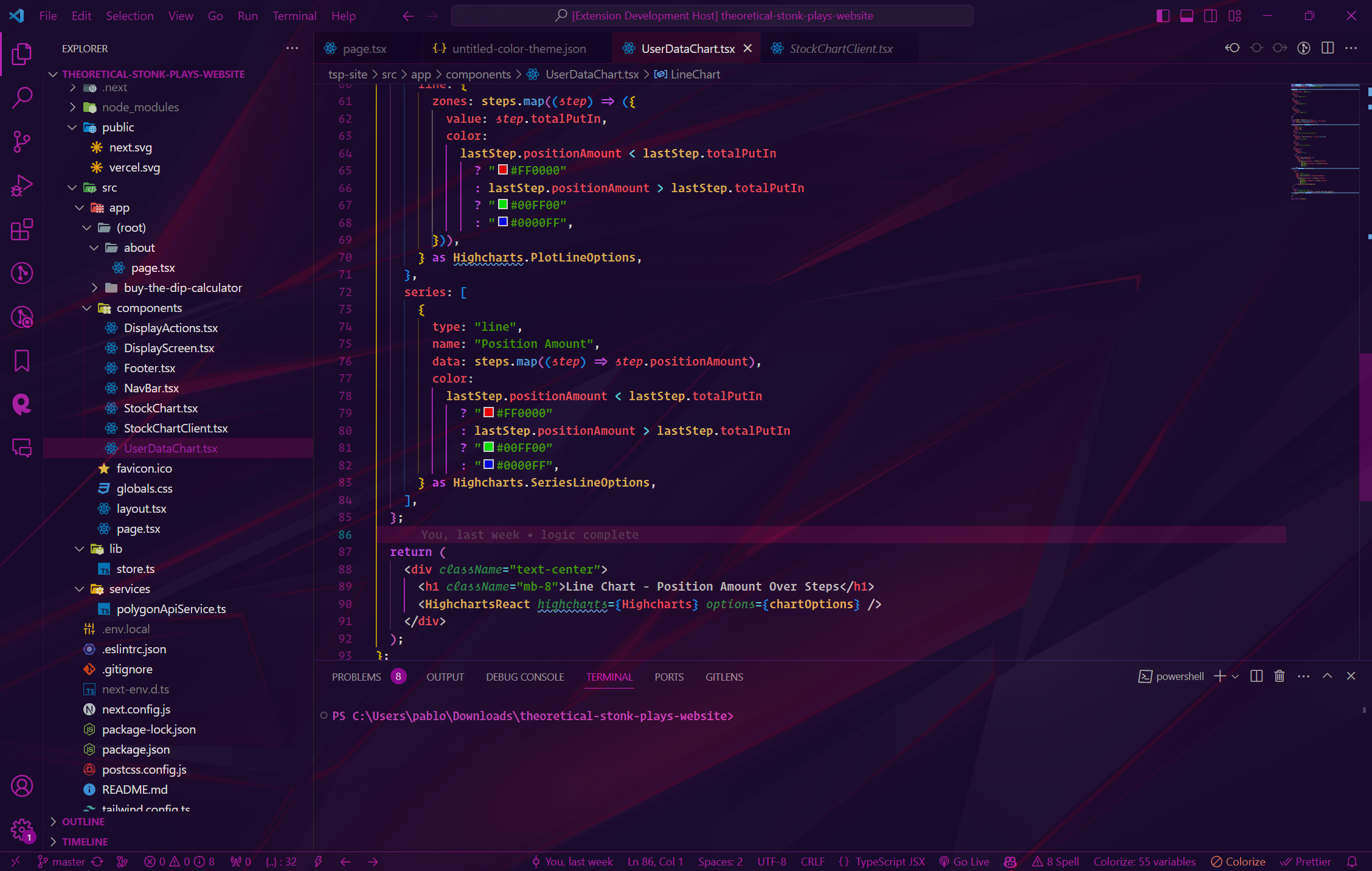
Task: Switch to untitled-color-theme.json tab
Action: (x=518, y=49)
